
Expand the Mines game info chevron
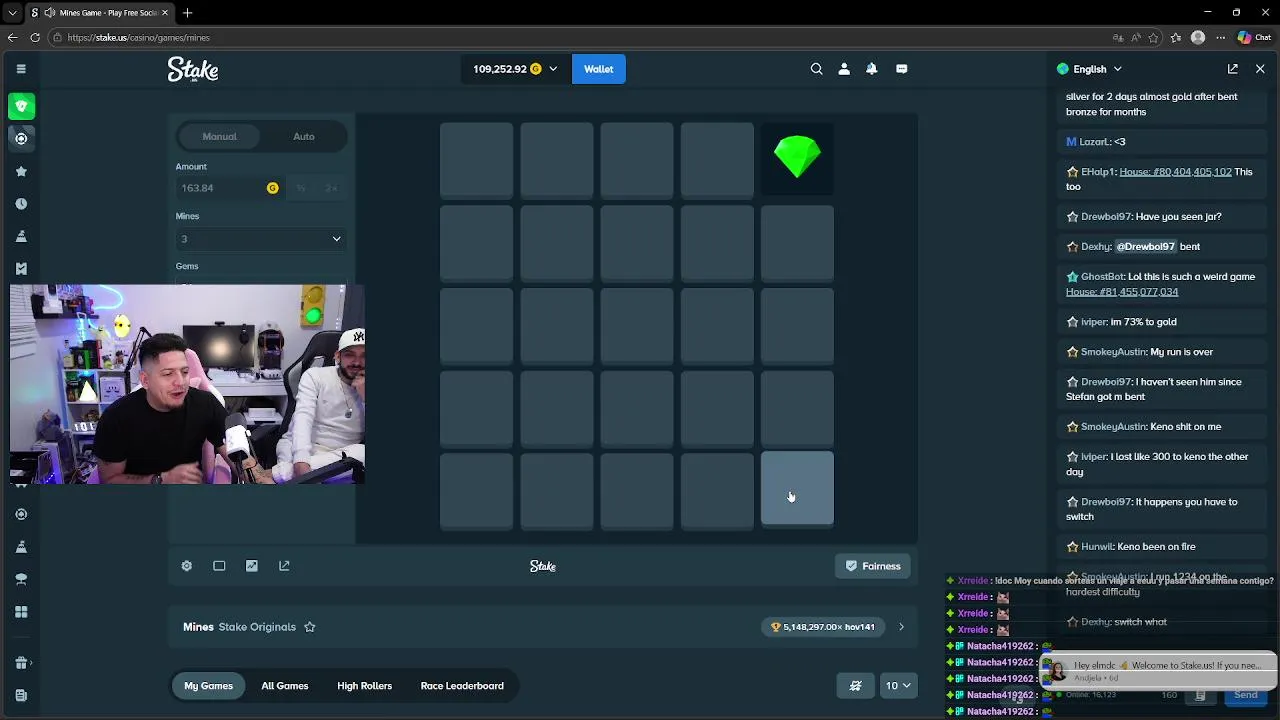[x=901, y=627]
